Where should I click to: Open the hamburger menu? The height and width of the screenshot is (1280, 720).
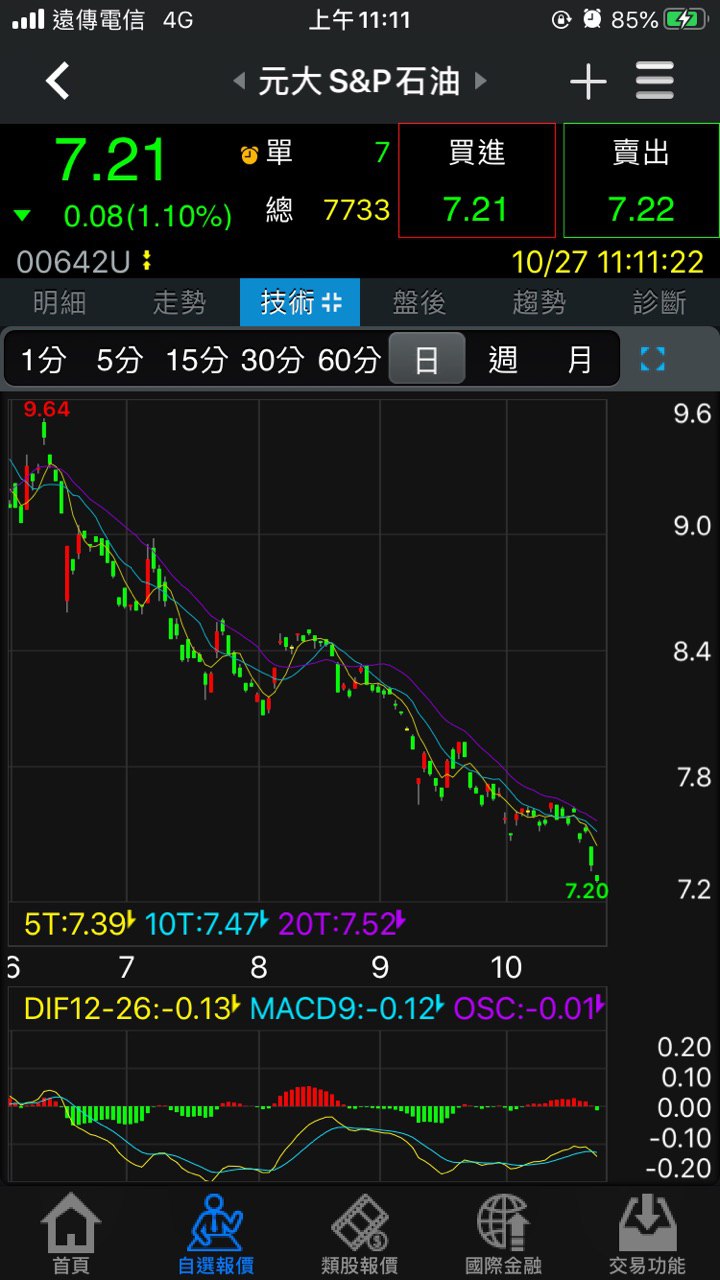coord(655,81)
